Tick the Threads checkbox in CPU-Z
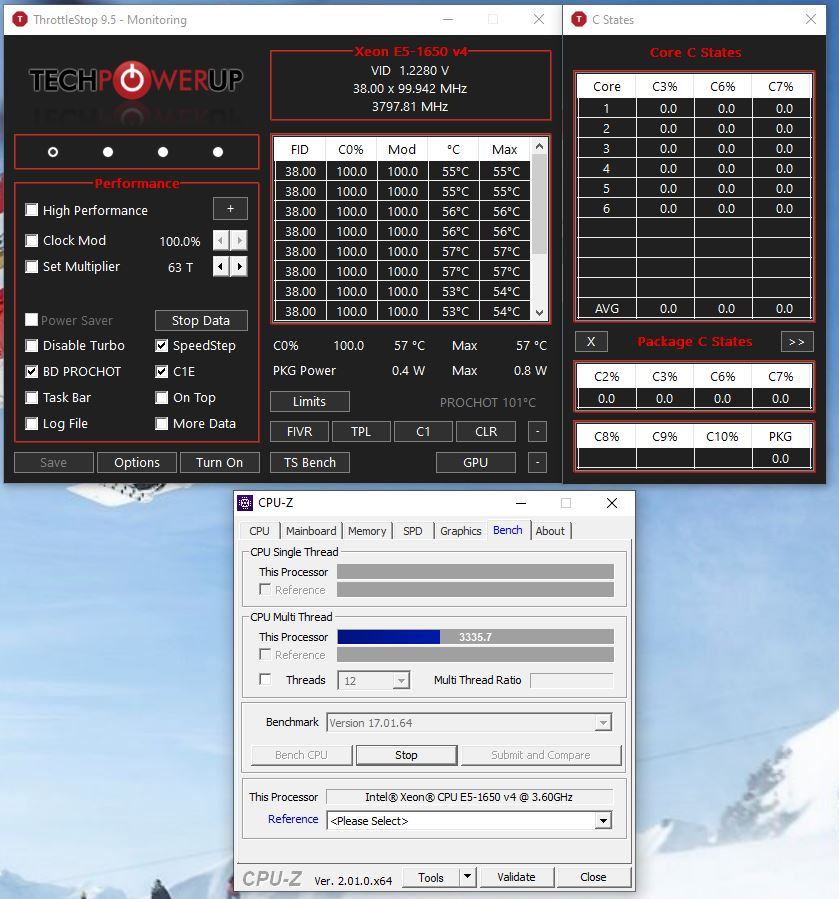Screen dimensions: 839x899 (x=265, y=679)
